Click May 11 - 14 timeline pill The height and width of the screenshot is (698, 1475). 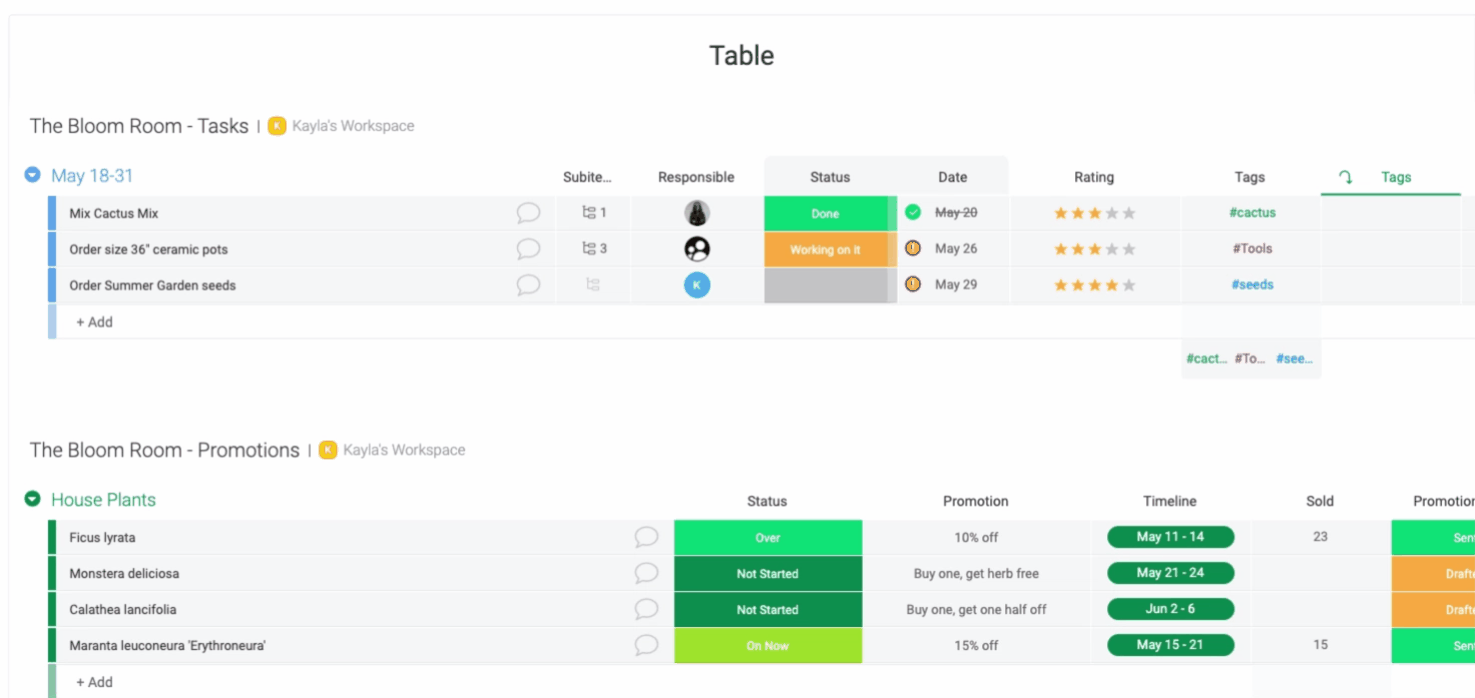point(1170,537)
